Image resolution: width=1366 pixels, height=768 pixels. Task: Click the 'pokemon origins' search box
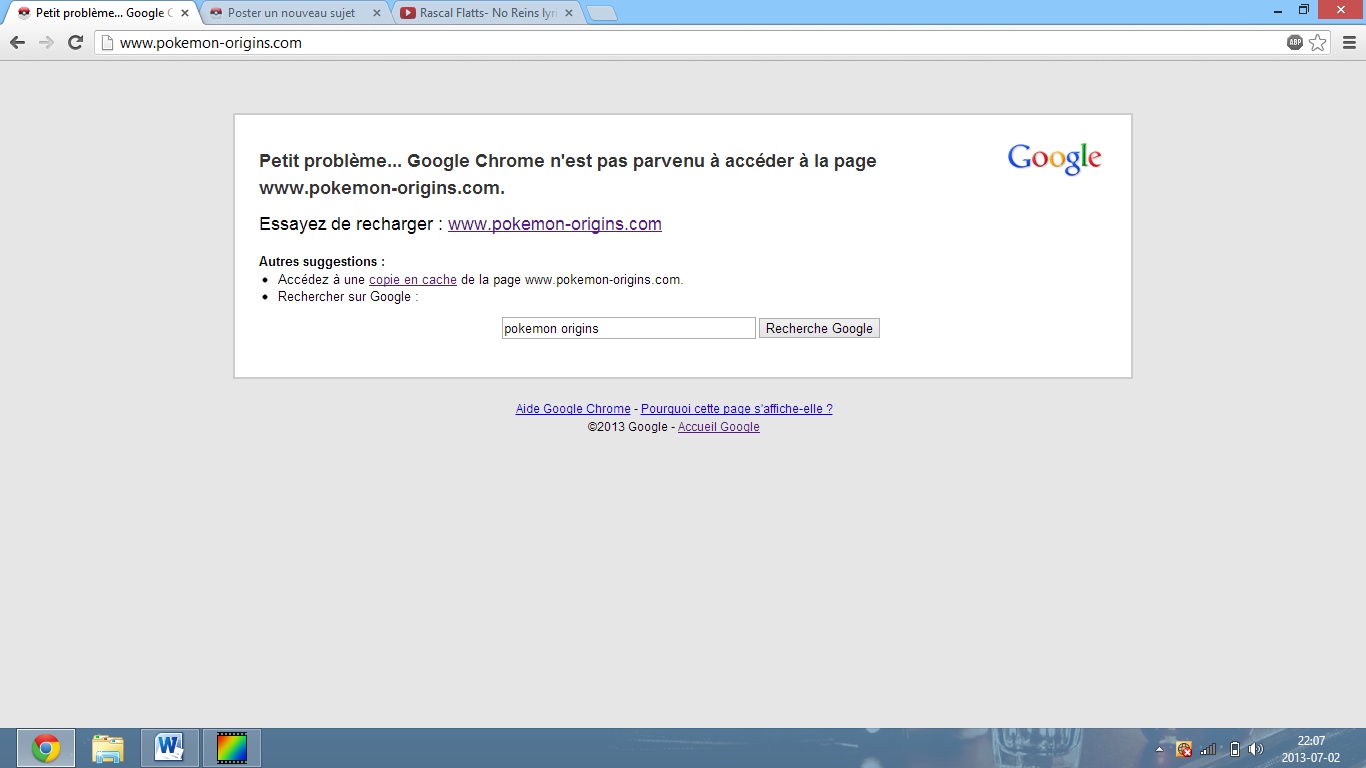[629, 328]
